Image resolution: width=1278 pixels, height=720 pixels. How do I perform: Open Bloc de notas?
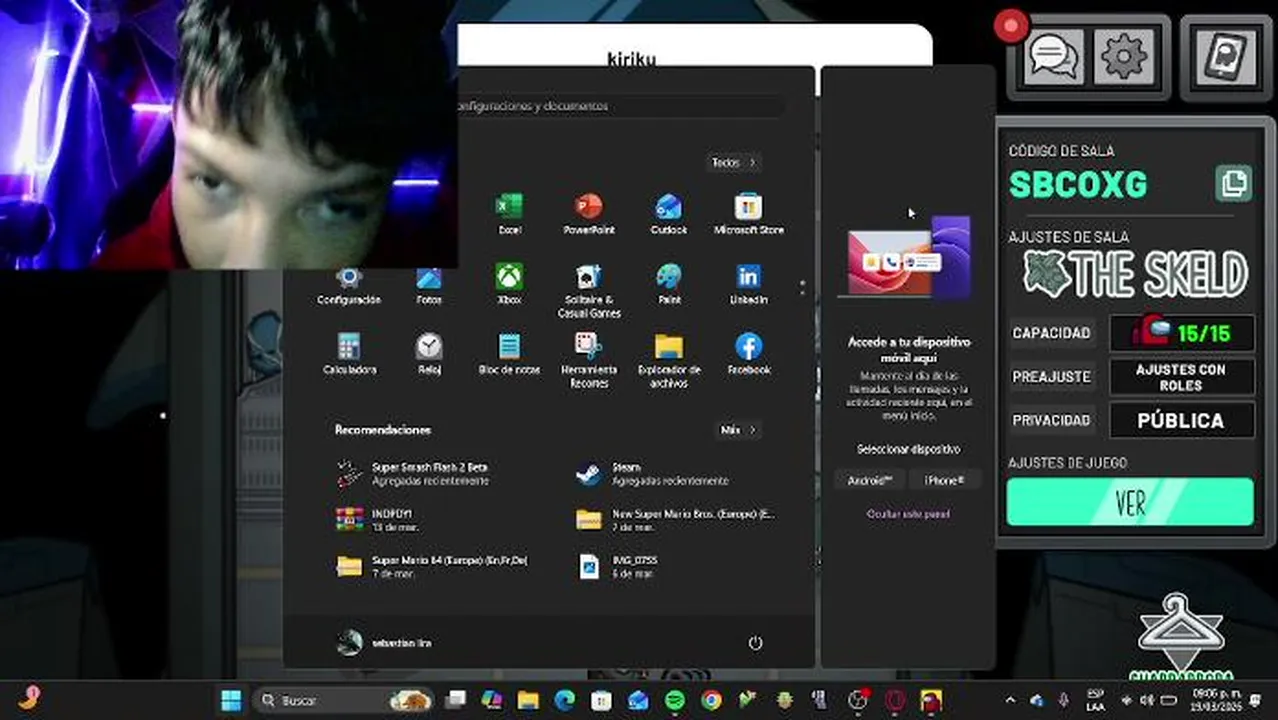(509, 354)
